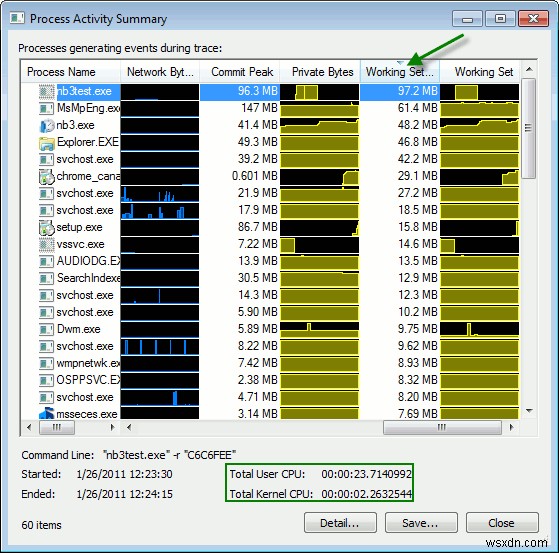The width and height of the screenshot is (559, 553).
Task: Click the MsMpEng.exe process icon
Action: pyautogui.click(x=46, y=108)
